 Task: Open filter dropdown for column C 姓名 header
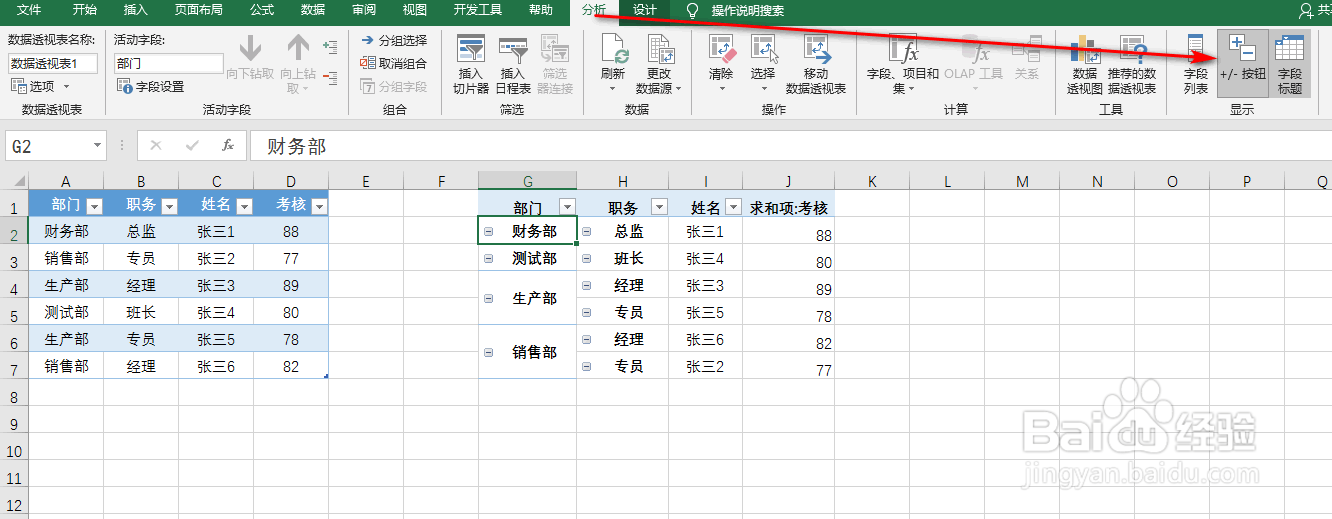[244, 206]
